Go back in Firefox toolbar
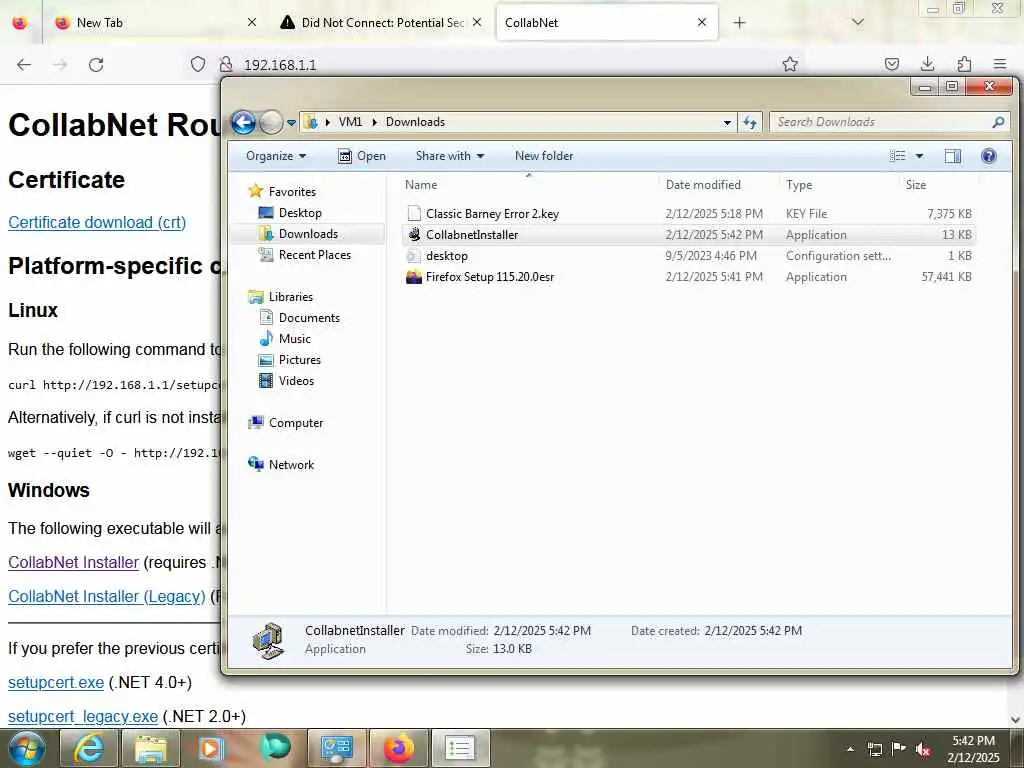 click(x=24, y=65)
